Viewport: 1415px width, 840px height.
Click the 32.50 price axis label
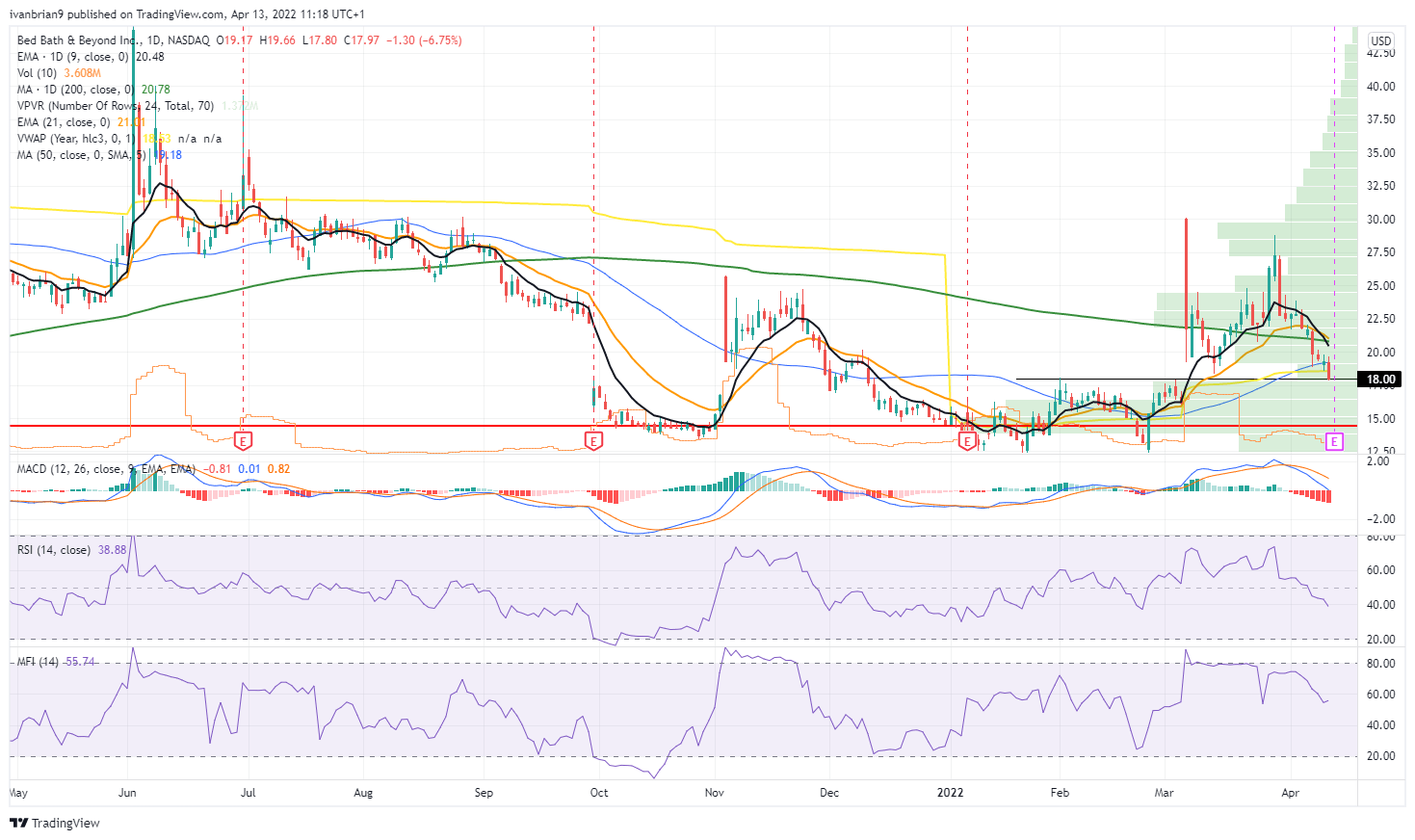(1381, 186)
